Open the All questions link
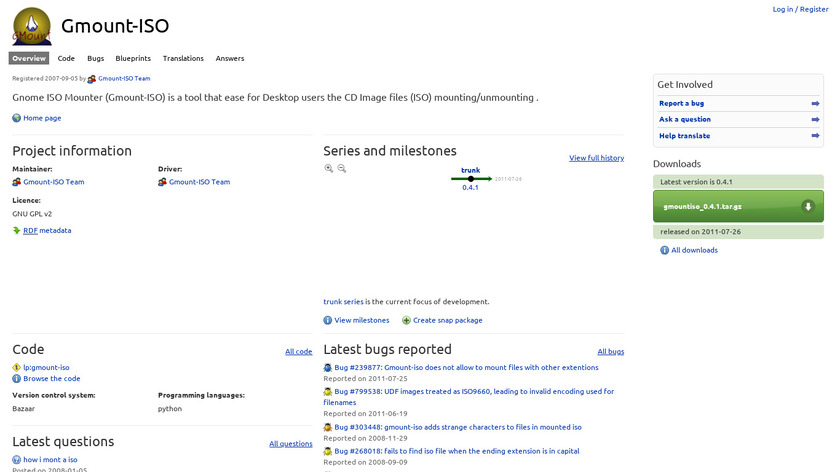The height and width of the screenshot is (472, 840). pyautogui.click(x=290, y=444)
